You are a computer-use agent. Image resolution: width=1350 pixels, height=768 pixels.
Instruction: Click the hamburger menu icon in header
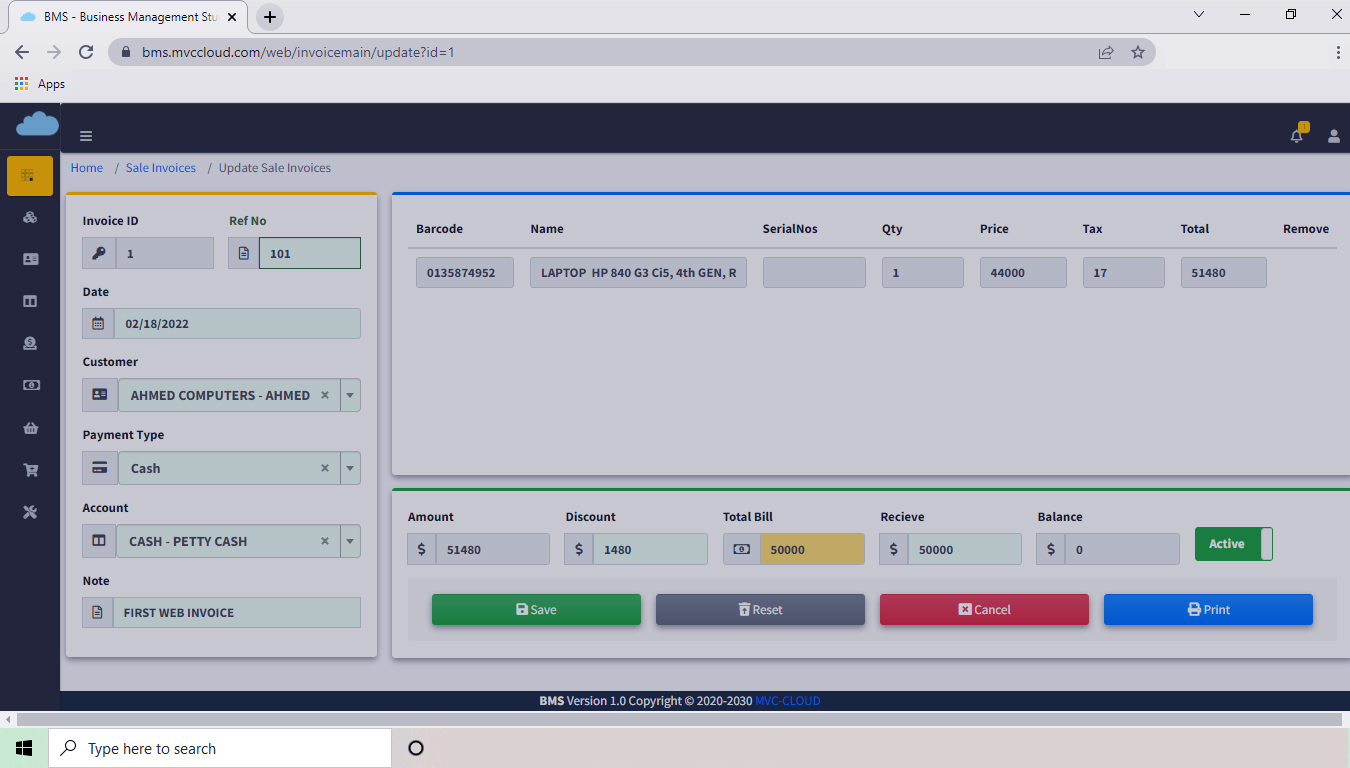(86, 136)
